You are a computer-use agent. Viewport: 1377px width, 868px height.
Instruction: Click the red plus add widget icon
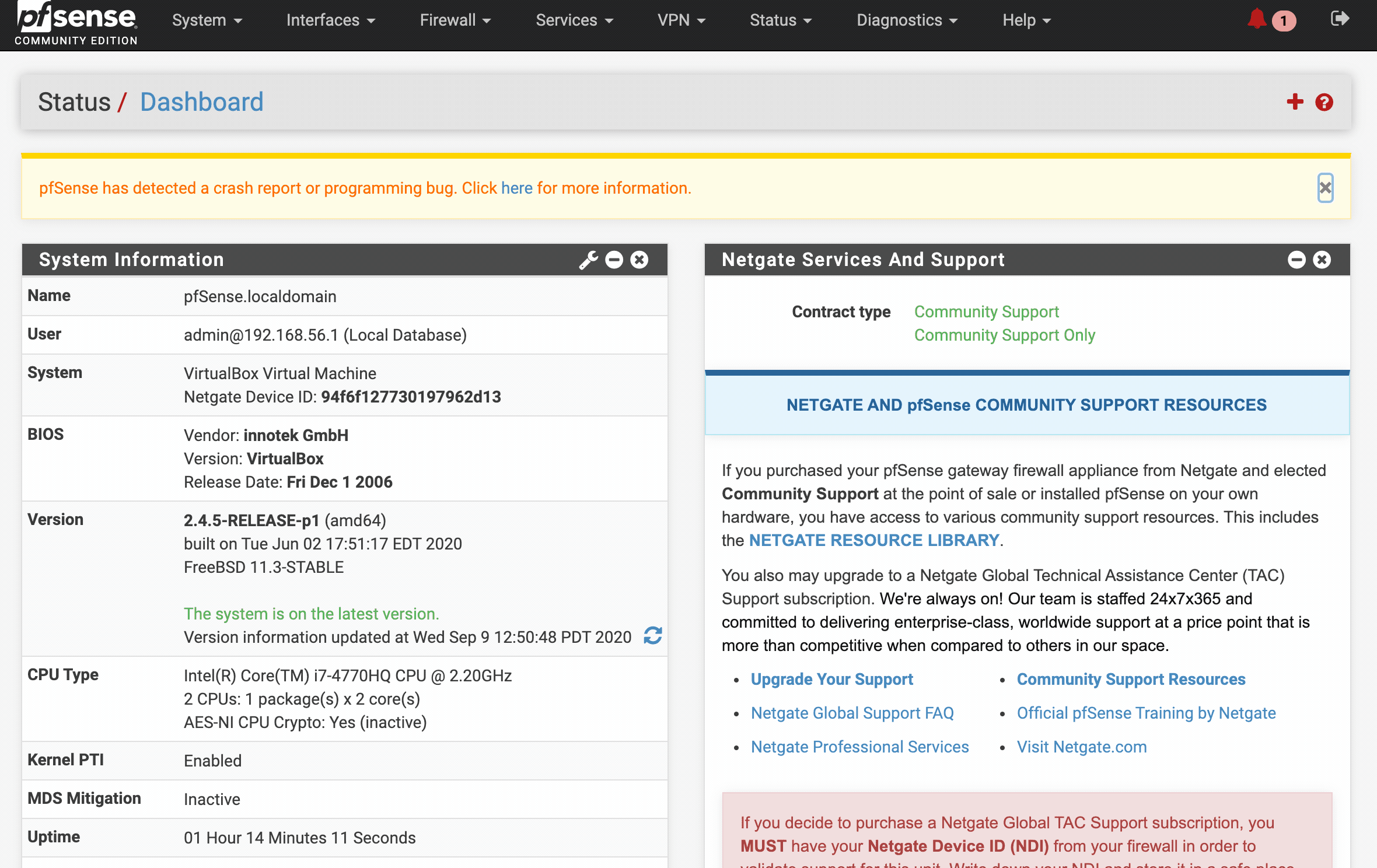(1295, 101)
